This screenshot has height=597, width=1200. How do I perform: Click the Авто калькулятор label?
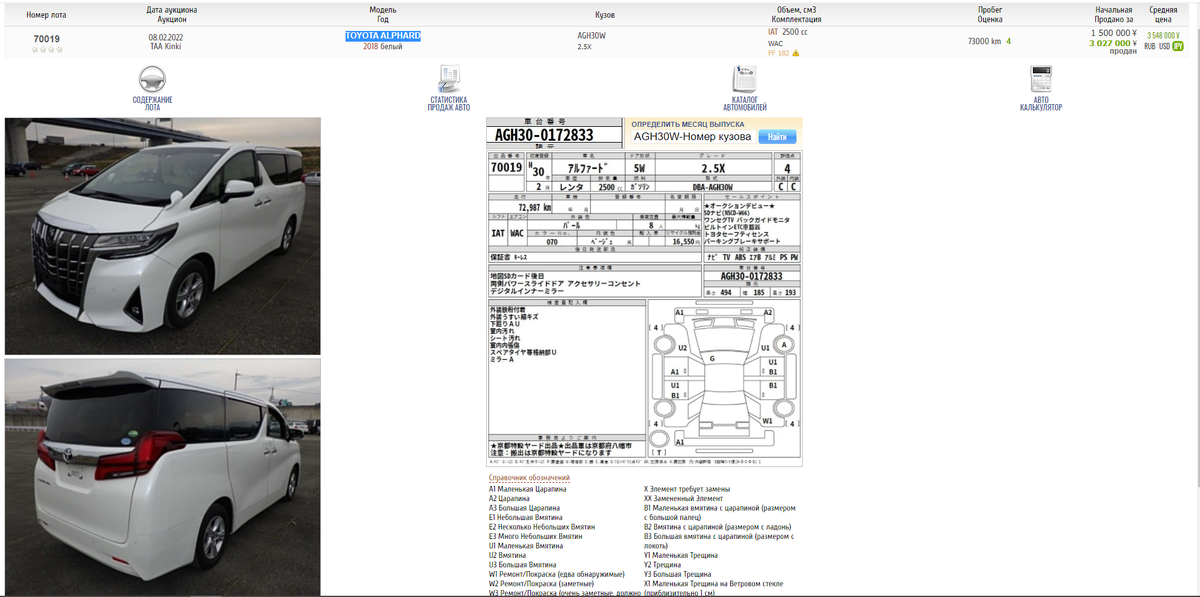(1041, 103)
